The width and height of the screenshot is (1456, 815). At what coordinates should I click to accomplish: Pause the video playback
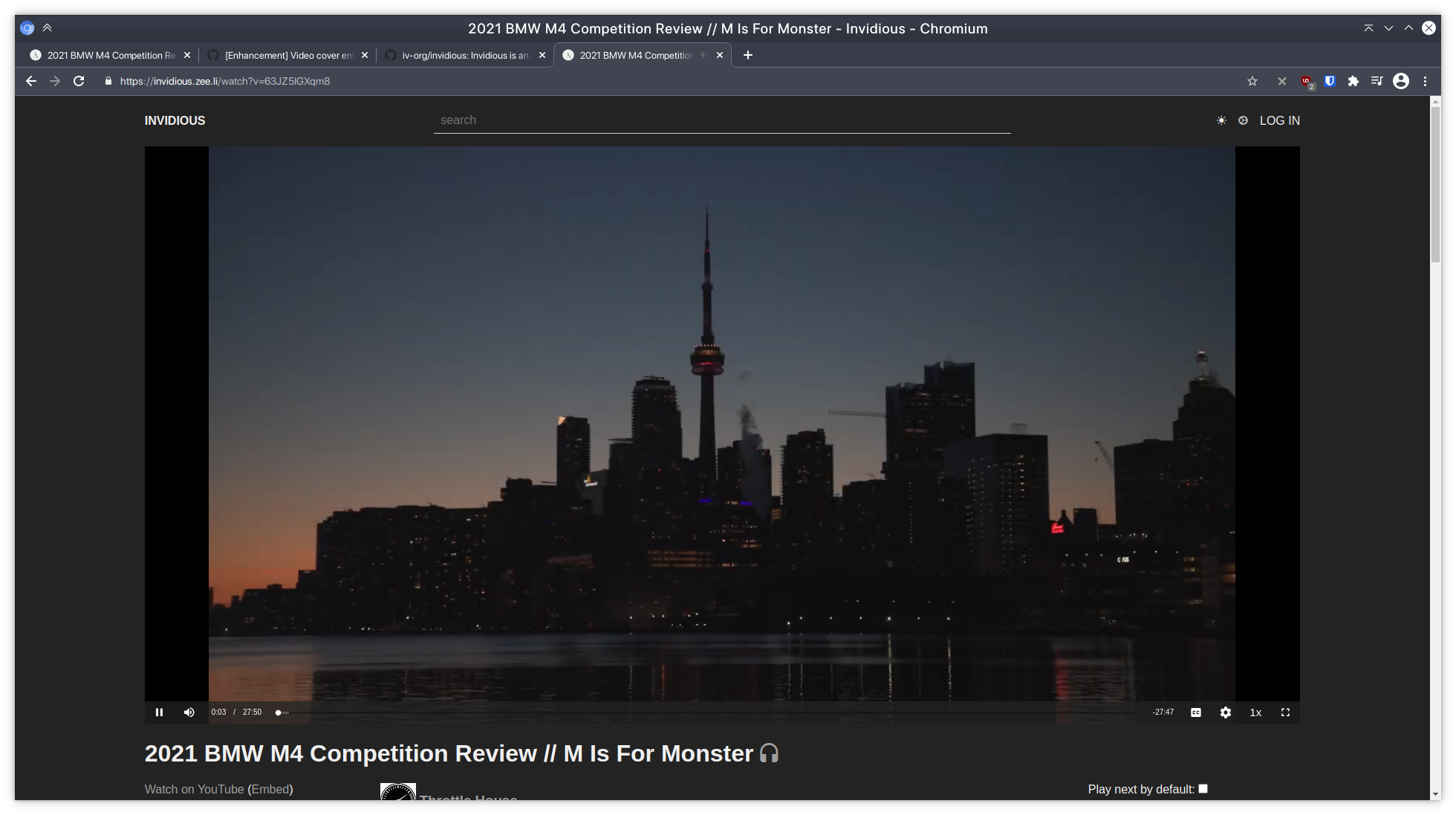point(159,712)
